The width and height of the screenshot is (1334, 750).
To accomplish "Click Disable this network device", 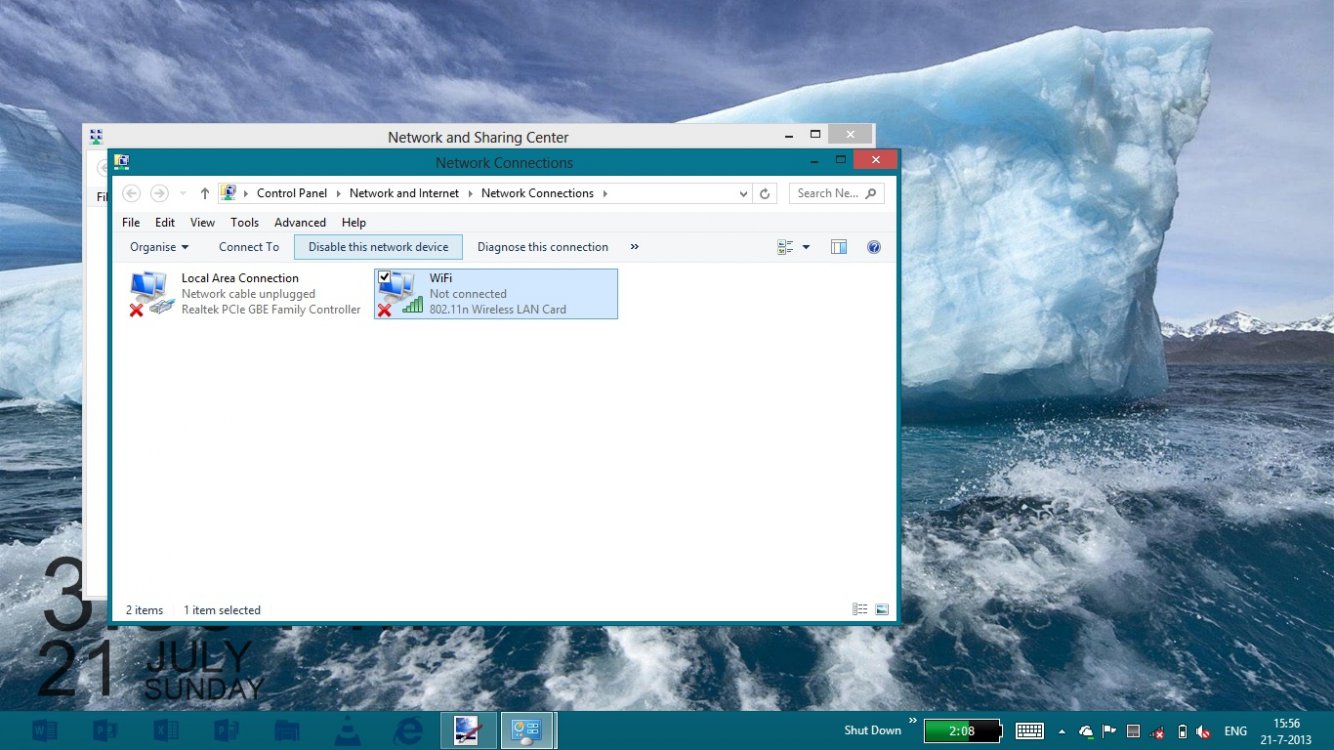I will [x=378, y=247].
